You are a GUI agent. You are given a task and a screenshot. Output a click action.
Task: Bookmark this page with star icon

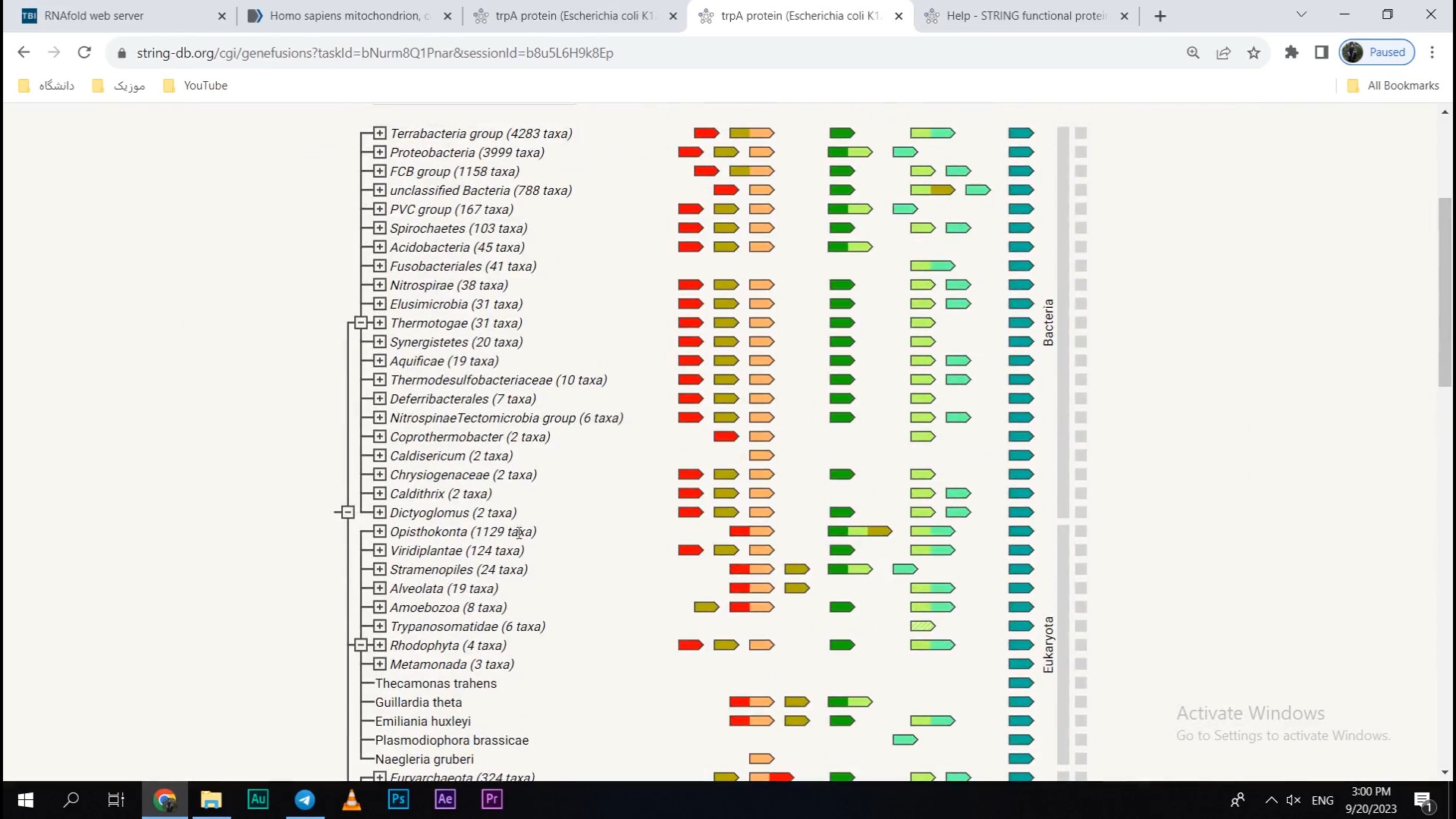pos(1254,52)
